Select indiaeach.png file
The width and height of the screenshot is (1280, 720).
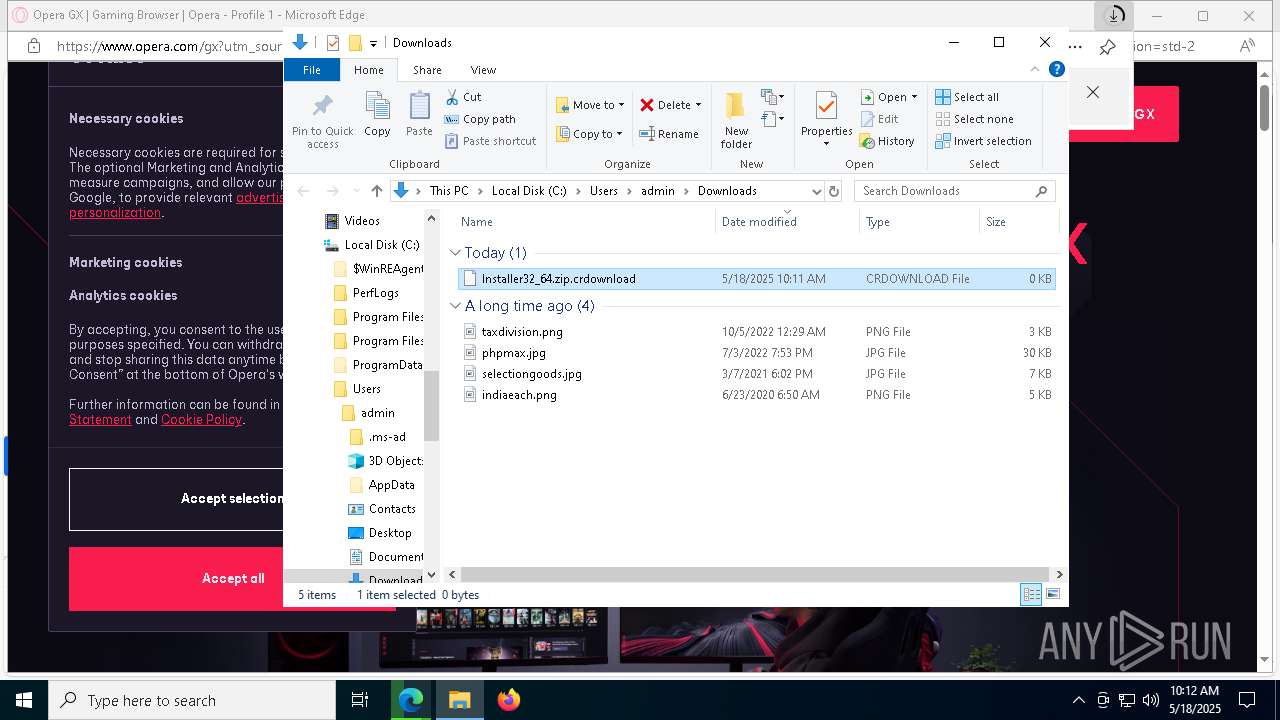click(756, 395)
